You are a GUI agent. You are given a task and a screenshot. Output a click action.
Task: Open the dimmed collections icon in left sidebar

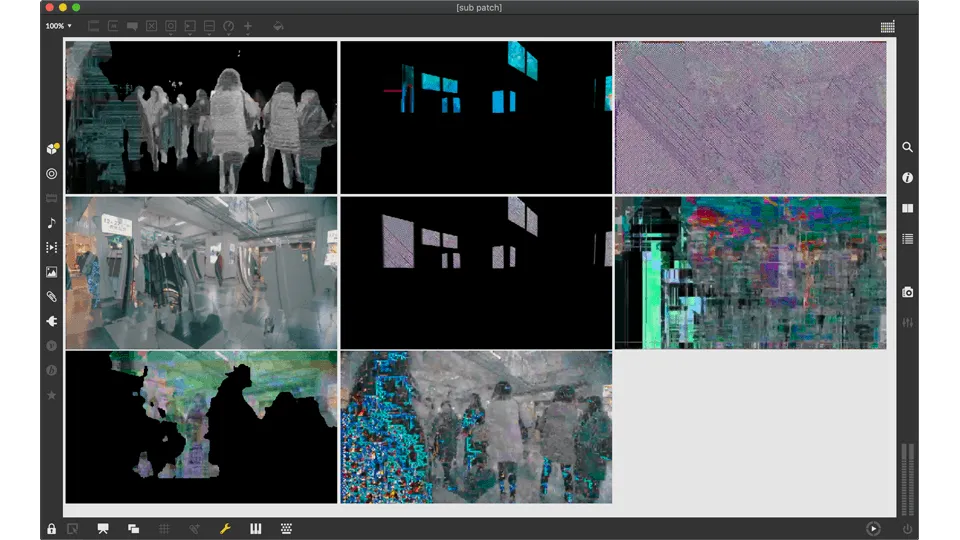tap(51, 198)
